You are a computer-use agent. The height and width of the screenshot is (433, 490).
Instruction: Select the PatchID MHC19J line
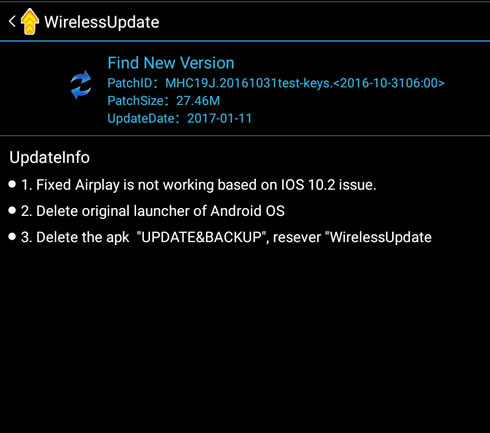(x=276, y=83)
